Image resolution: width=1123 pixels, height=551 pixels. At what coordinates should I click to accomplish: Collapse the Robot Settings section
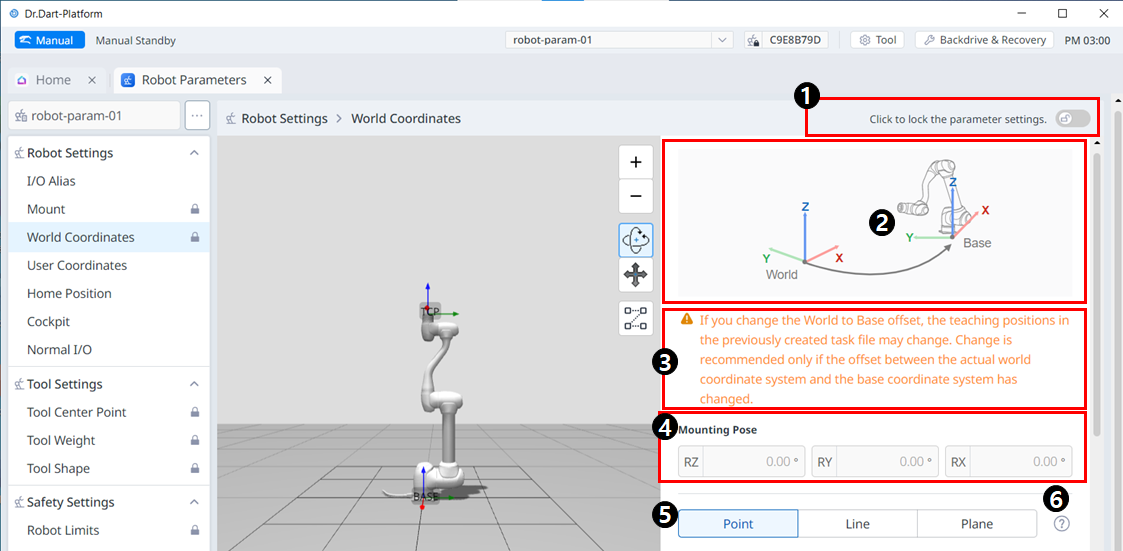(x=194, y=153)
